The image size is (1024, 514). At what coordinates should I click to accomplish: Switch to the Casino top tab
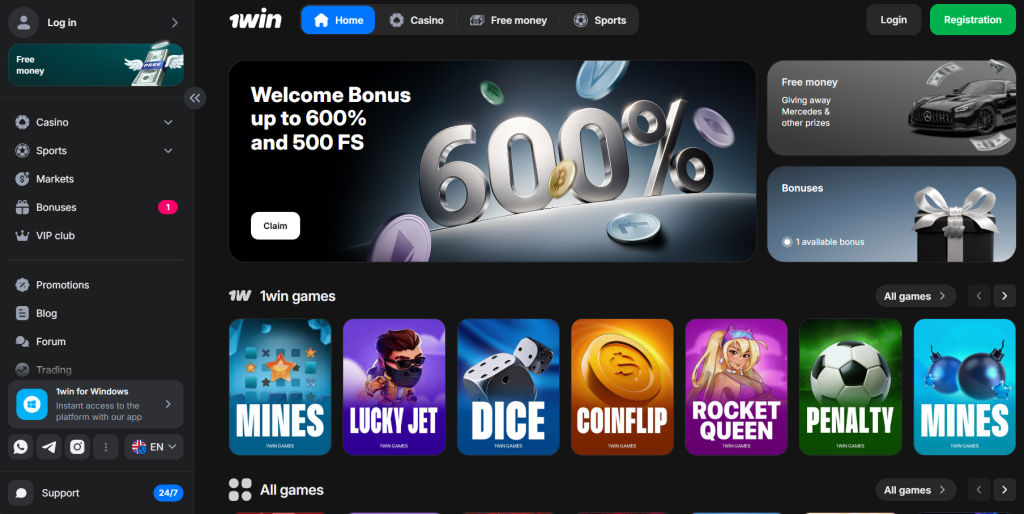coord(417,20)
